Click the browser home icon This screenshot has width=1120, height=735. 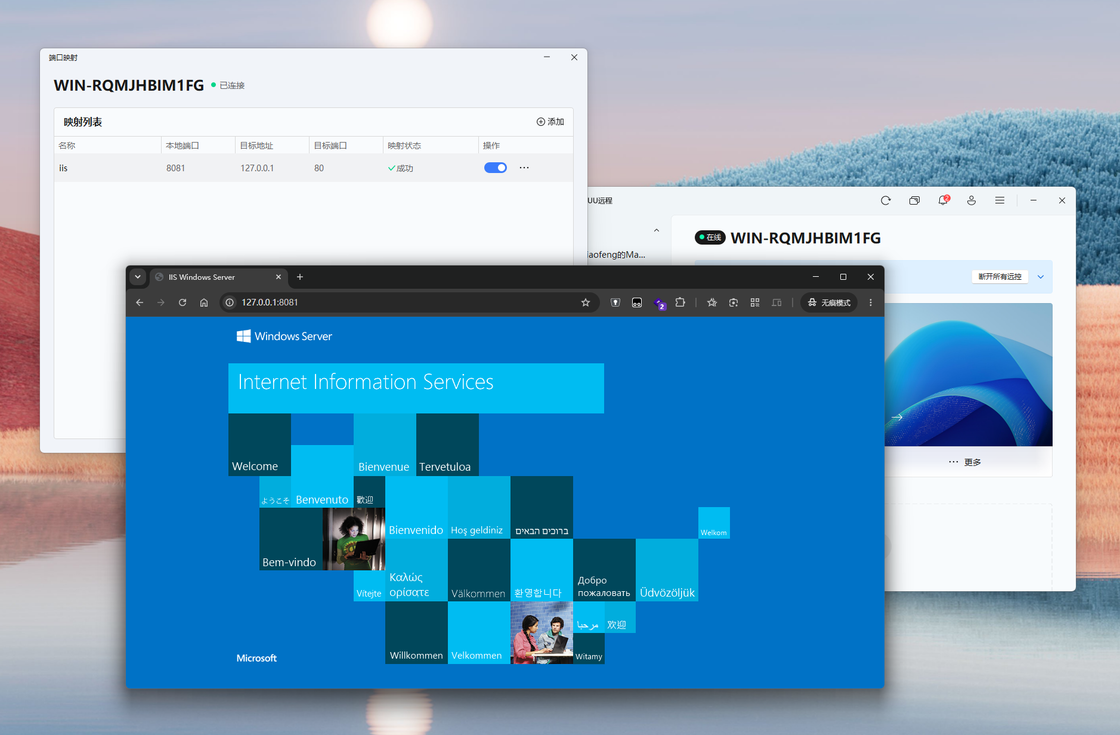pos(204,303)
